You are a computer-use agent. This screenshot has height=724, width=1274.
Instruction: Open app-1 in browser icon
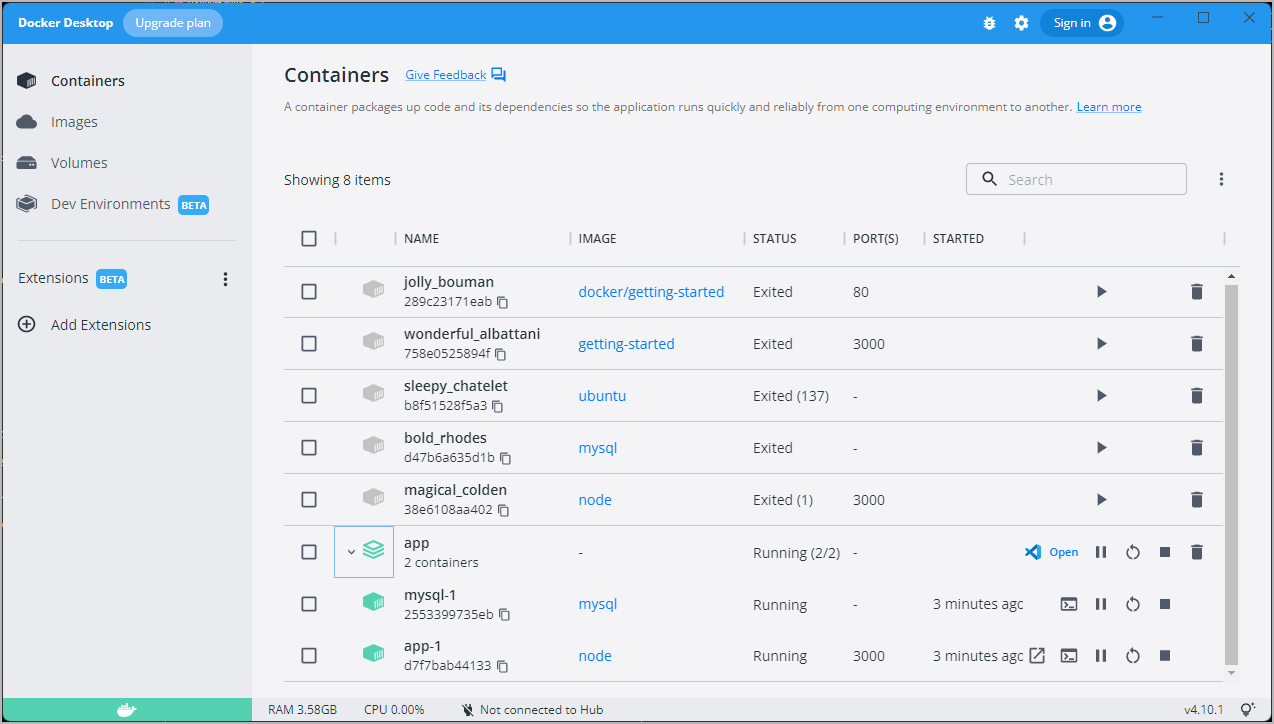coord(1037,656)
